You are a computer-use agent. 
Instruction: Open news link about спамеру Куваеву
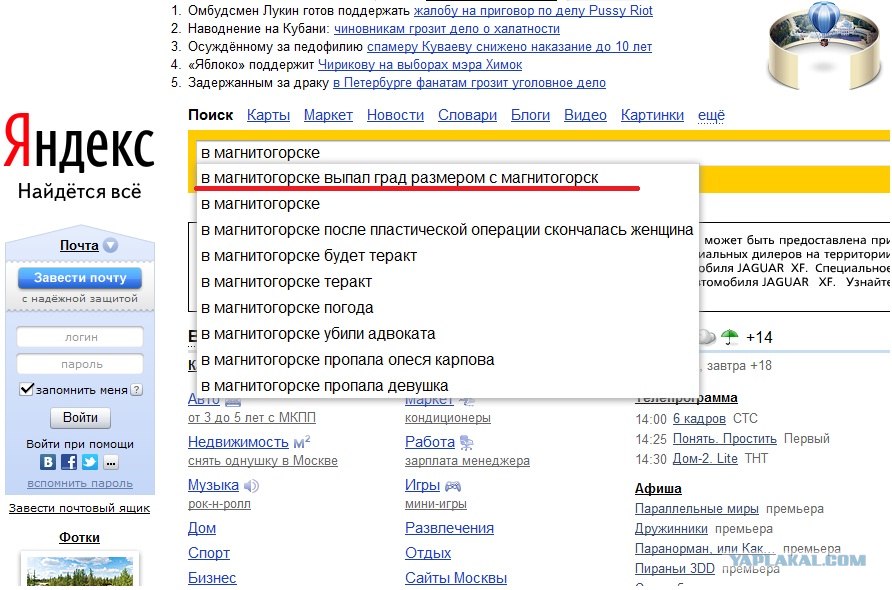pos(509,47)
